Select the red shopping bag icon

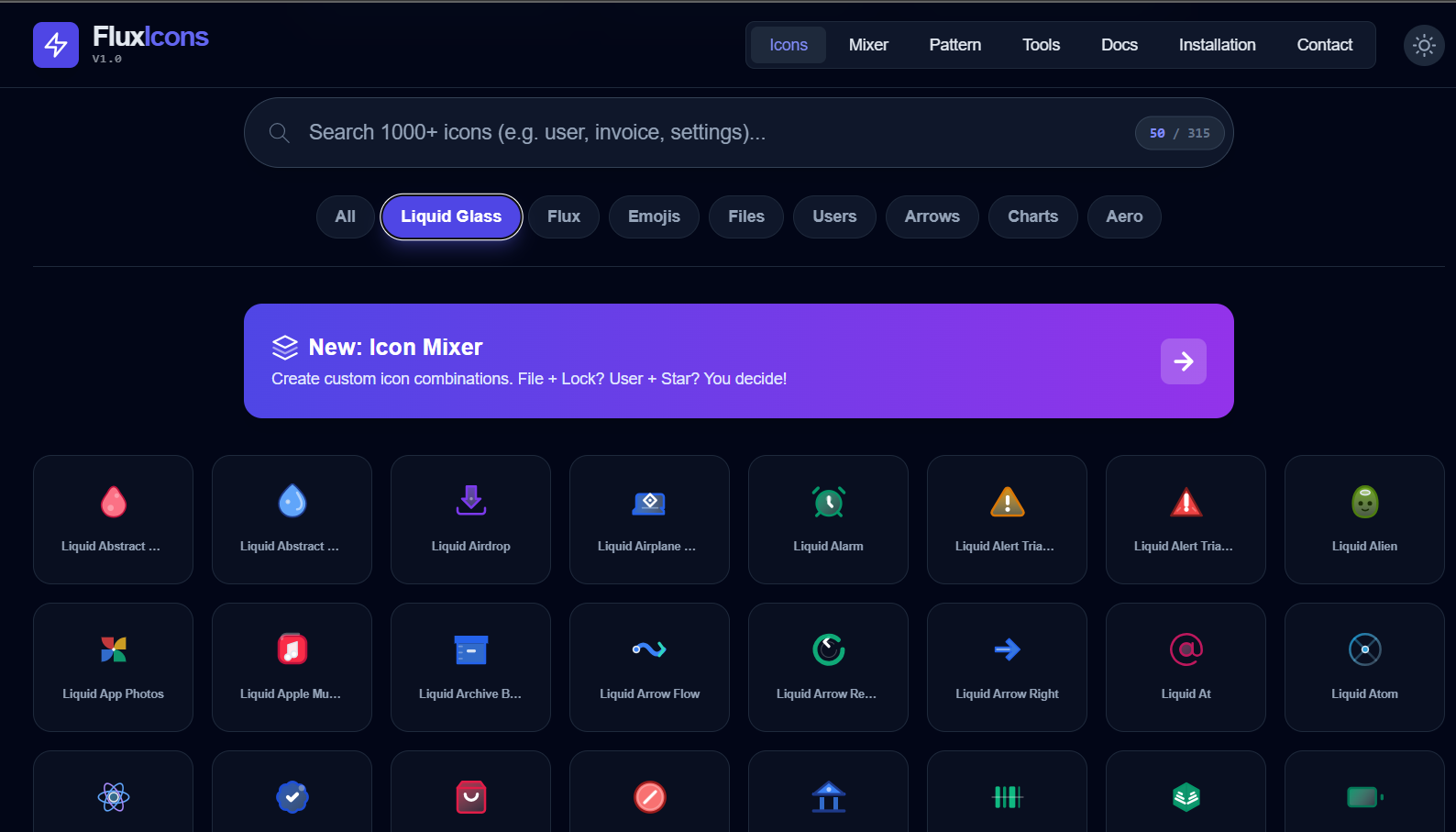click(x=470, y=796)
